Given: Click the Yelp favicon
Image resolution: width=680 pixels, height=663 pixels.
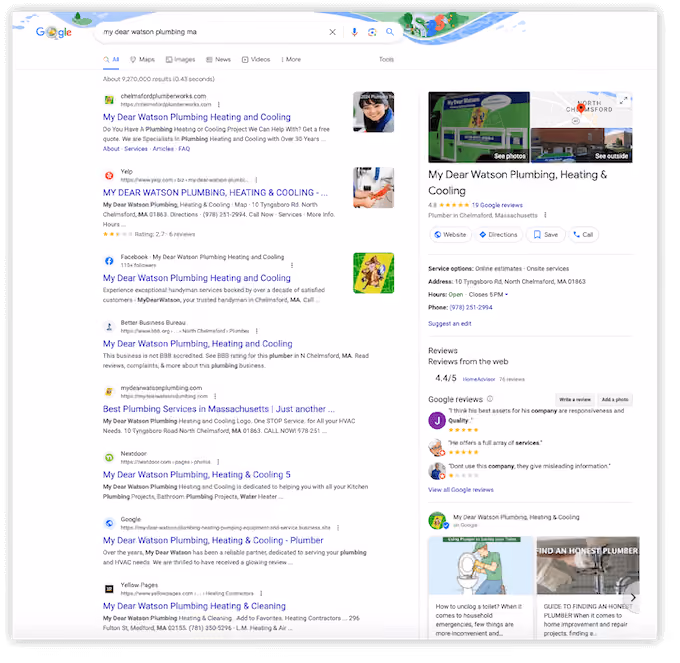Looking at the screenshot, I should click(109, 176).
